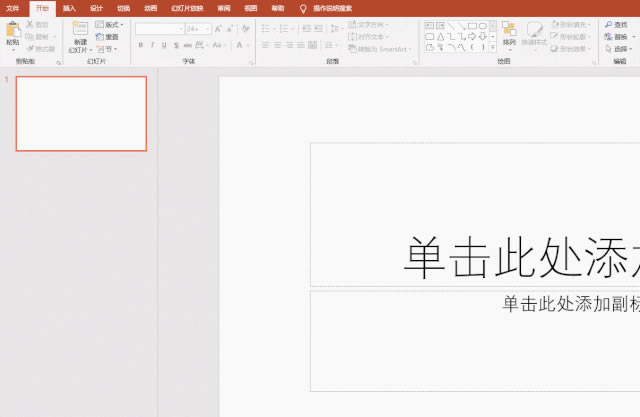Select the Text Box shape in gallery

[x=429, y=26]
